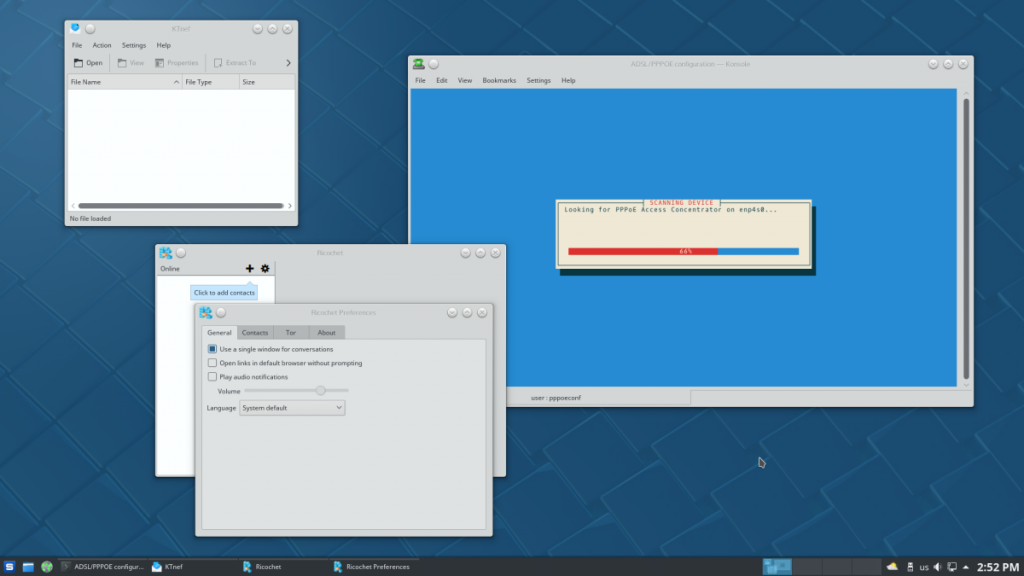Open Ricochet preferences via the gear icon
Viewport: 1024px width, 576px height.
(x=265, y=268)
